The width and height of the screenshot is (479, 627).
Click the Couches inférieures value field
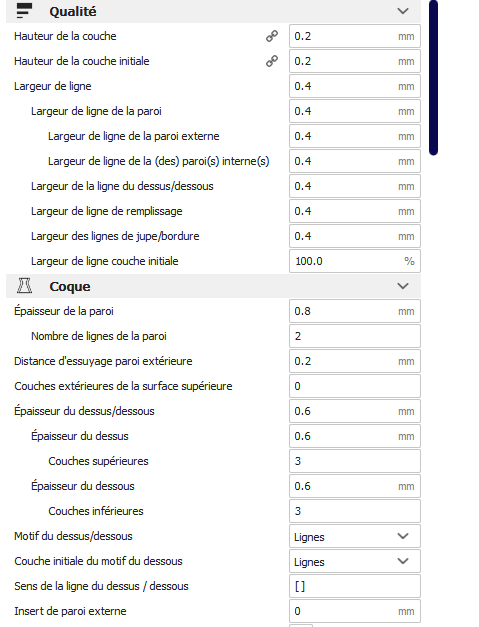(x=355, y=511)
